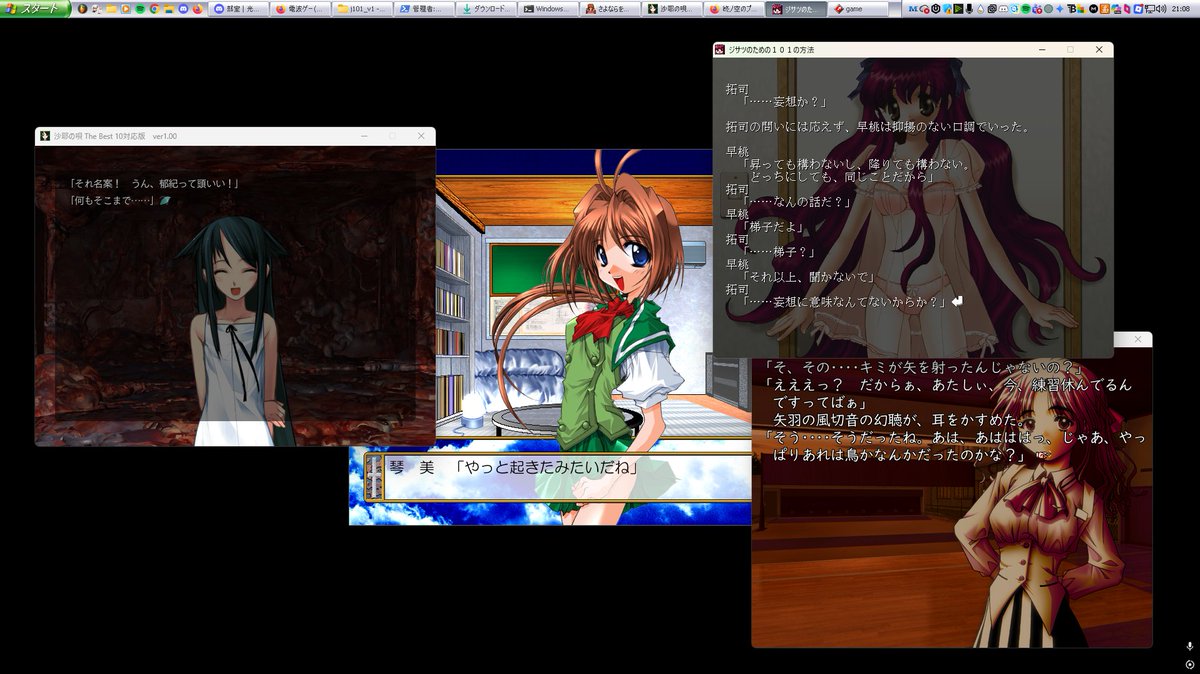Switch to the Windows terminal taskbar button
1200x674 pixels.
point(547,9)
